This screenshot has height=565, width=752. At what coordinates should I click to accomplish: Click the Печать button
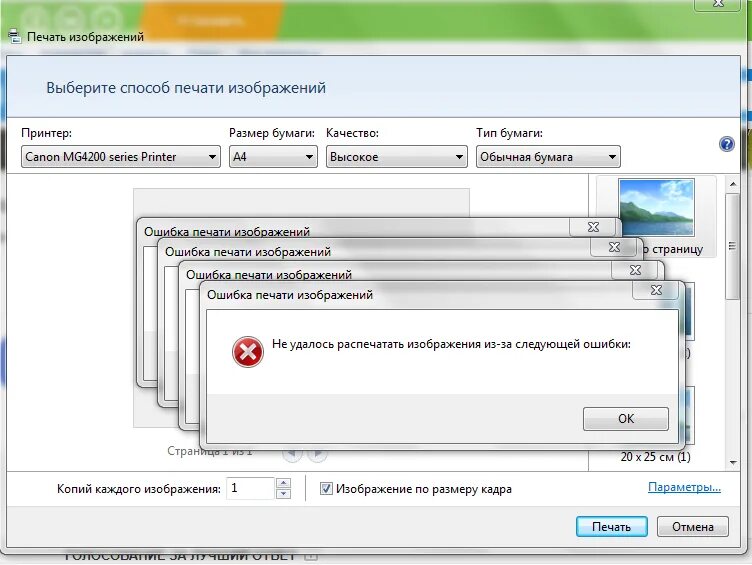click(x=611, y=527)
